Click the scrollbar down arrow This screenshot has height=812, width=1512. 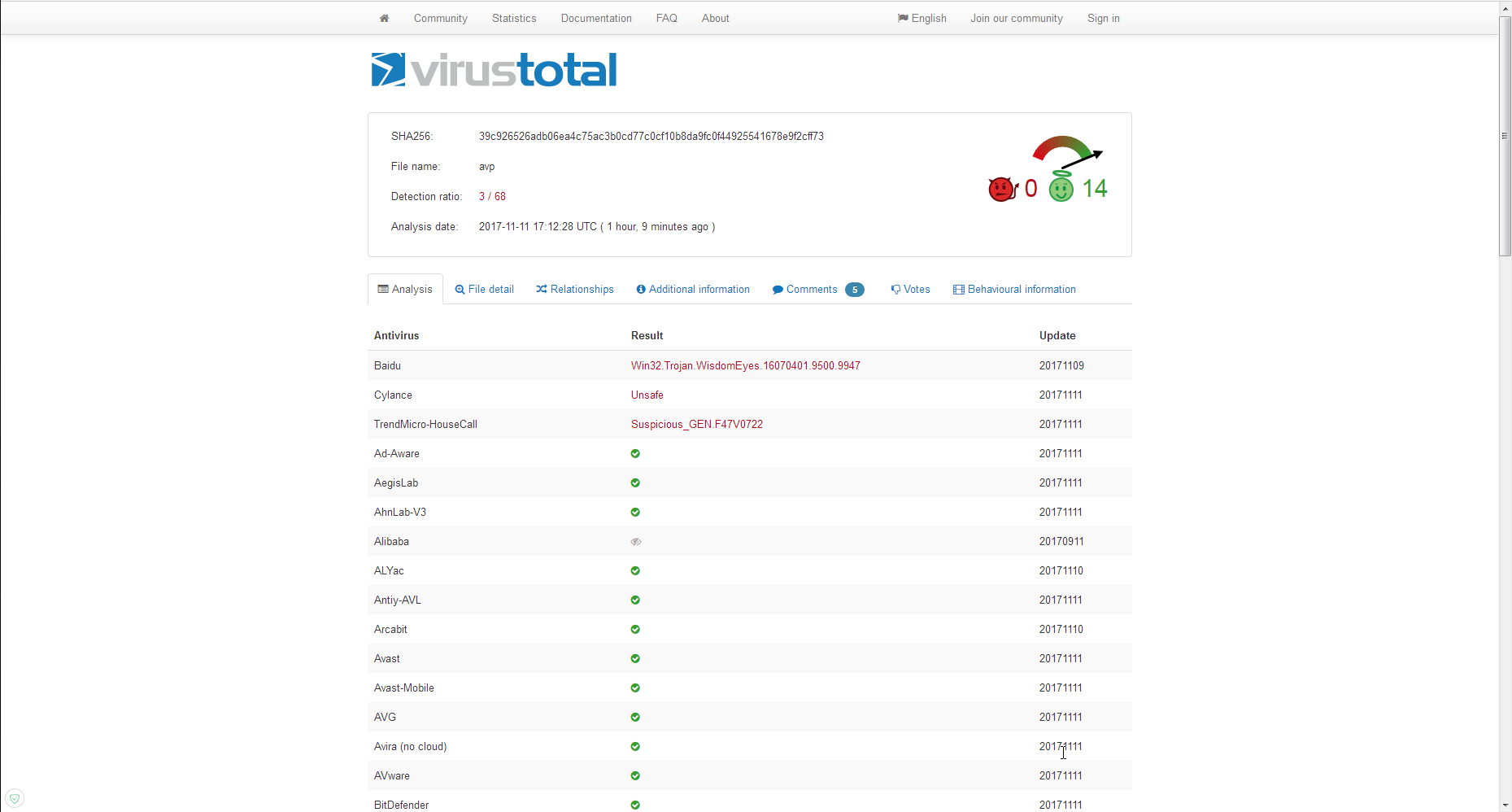pyautogui.click(x=1505, y=805)
